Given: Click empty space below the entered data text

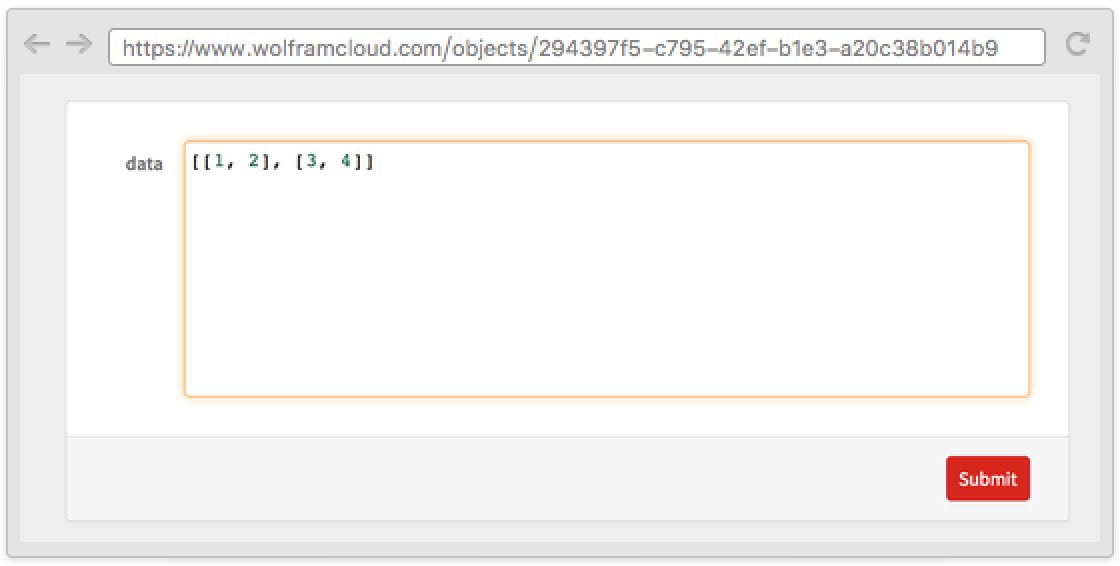Looking at the screenshot, I should [606, 286].
